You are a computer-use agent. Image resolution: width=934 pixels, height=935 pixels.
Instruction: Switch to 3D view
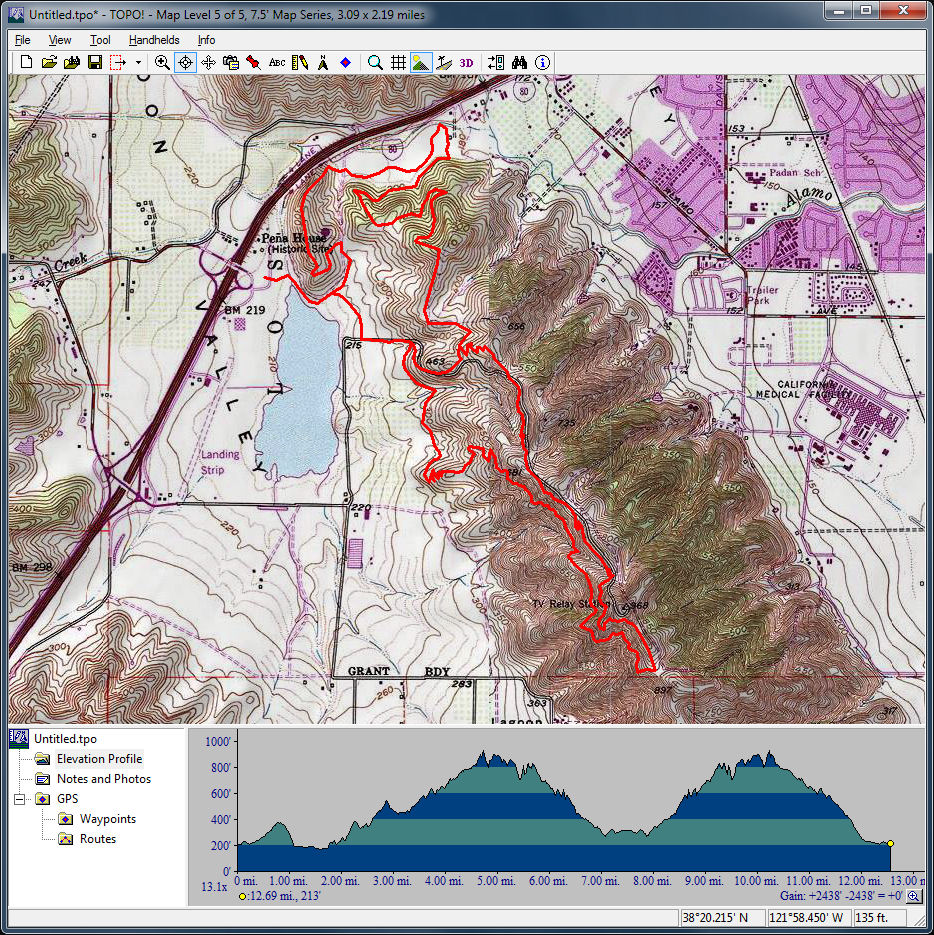[x=467, y=62]
